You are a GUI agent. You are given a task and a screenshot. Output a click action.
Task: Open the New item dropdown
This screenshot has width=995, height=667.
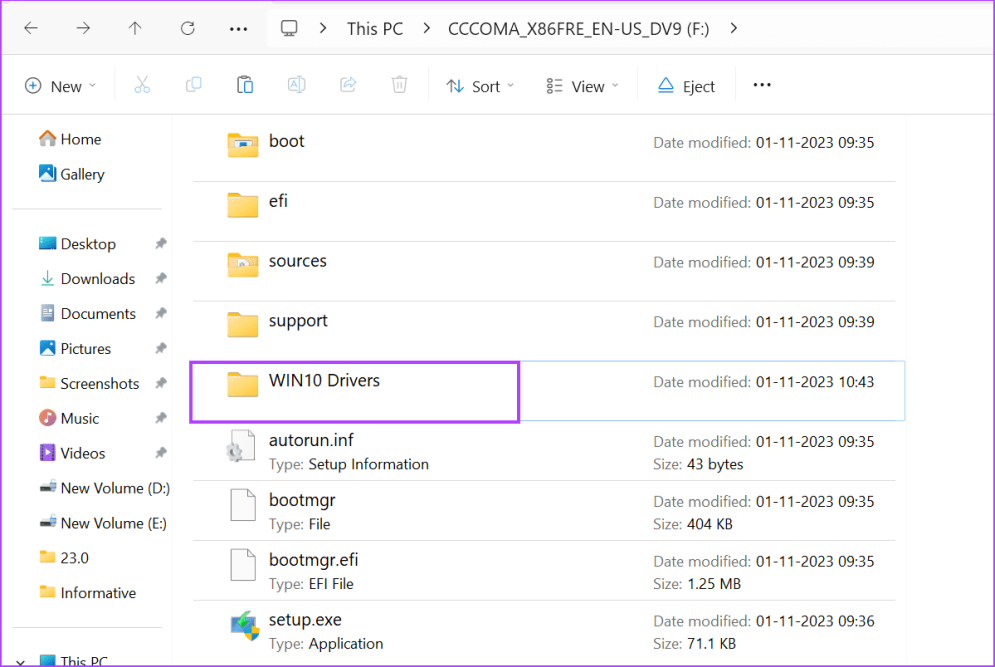60,86
